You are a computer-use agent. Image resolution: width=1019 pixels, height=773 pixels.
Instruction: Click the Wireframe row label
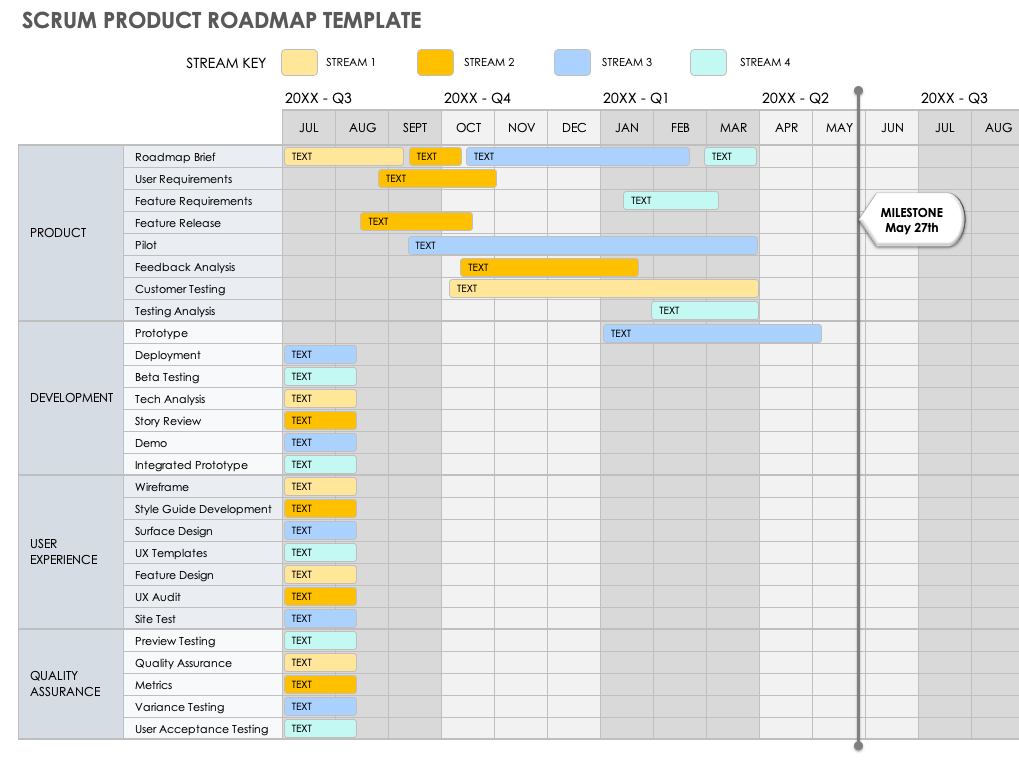tap(160, 487)
